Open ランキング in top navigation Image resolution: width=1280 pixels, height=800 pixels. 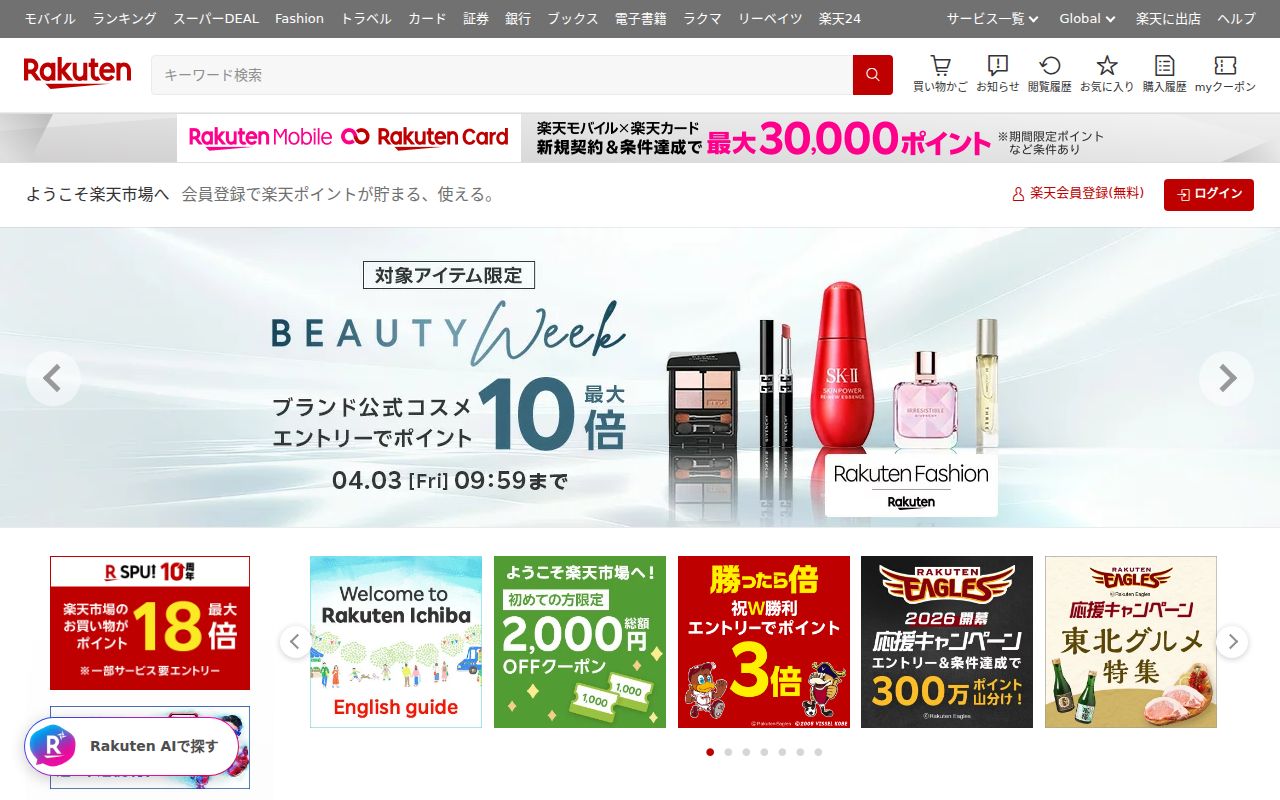[x=125, y=19]
